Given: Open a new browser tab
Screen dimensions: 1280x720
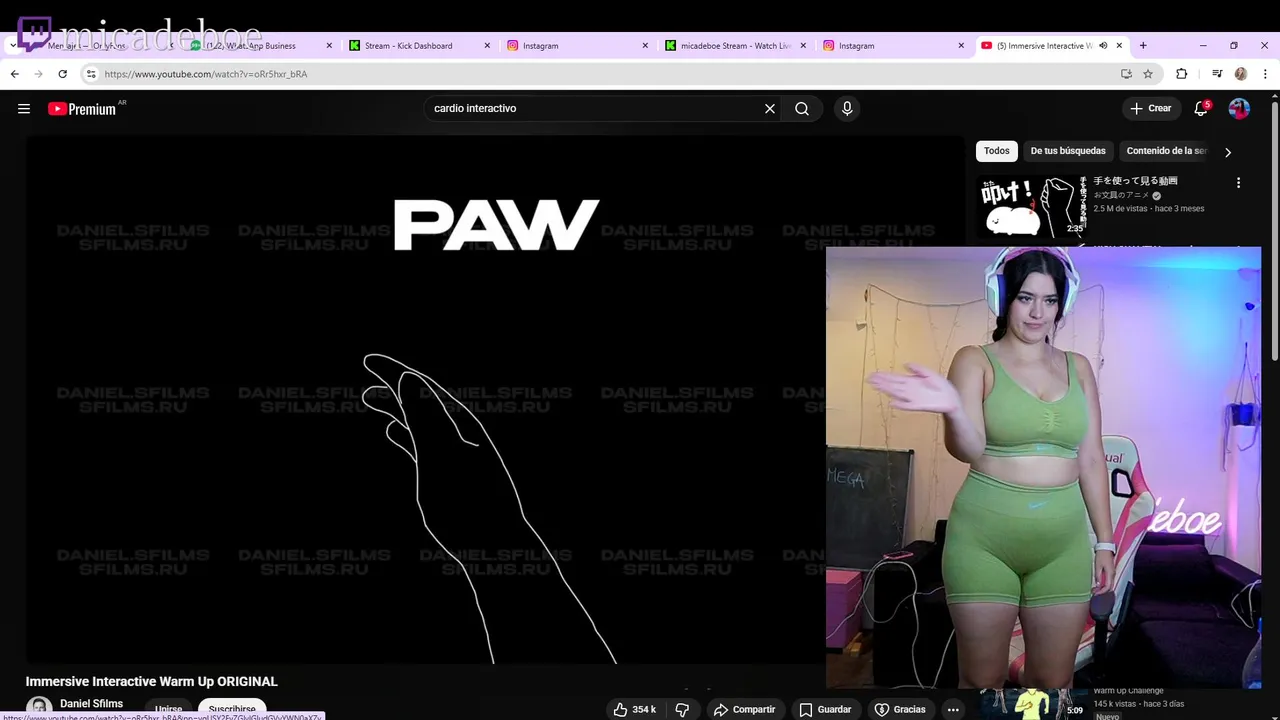Looking at the screenshot, I should [x=1143, y=46].
